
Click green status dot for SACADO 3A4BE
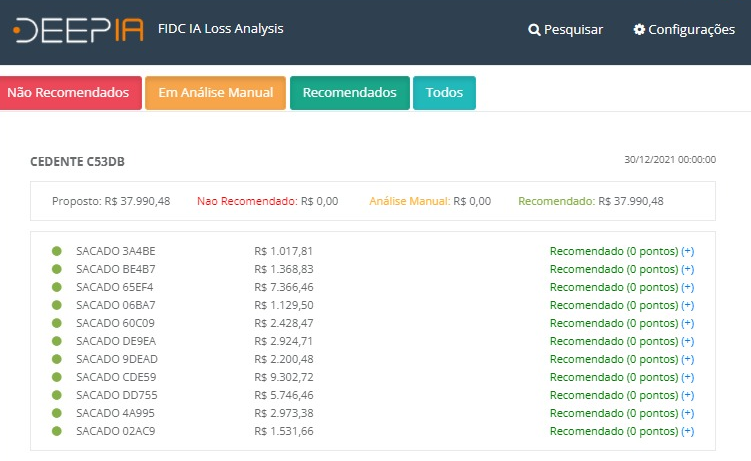(57, 251)
